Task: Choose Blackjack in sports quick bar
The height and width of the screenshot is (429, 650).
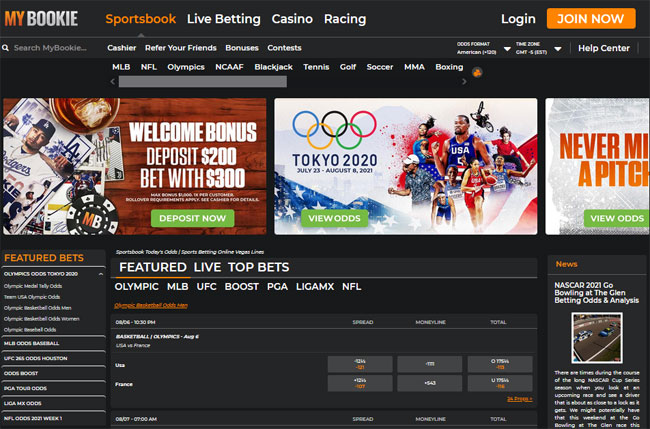Action: click(274, 67)
